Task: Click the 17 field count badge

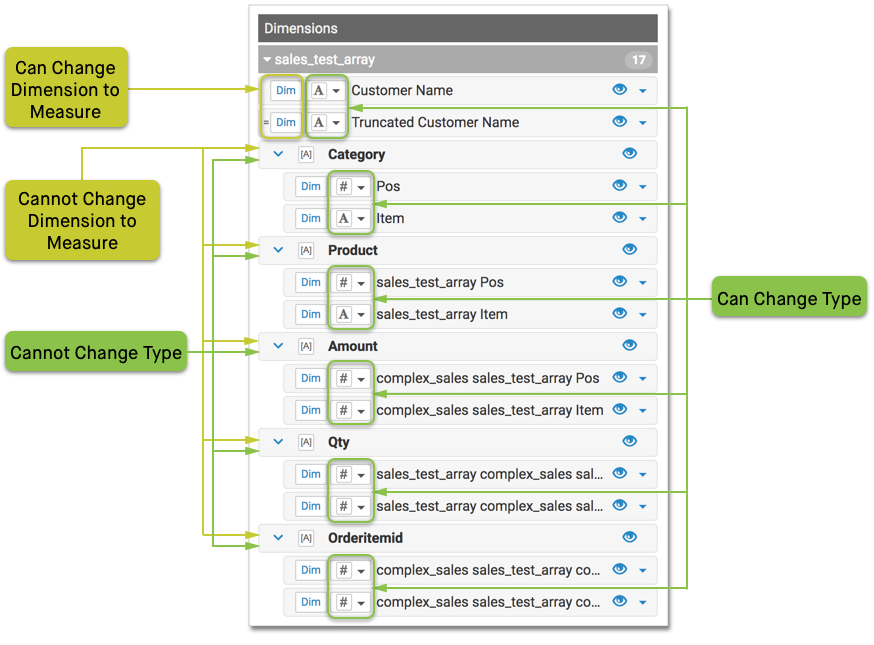Action: click(638, 60)
